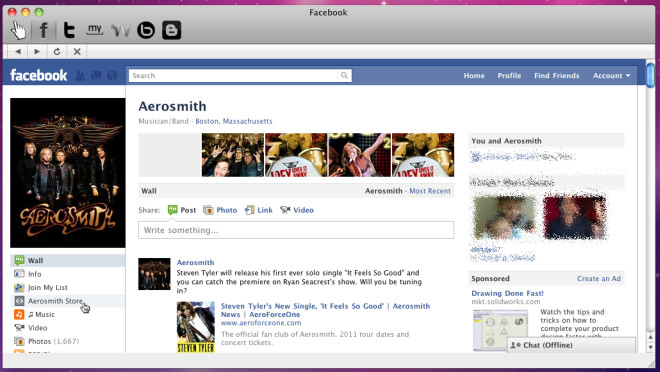
Task: Select Post share option
Action: tap(182, 210)
